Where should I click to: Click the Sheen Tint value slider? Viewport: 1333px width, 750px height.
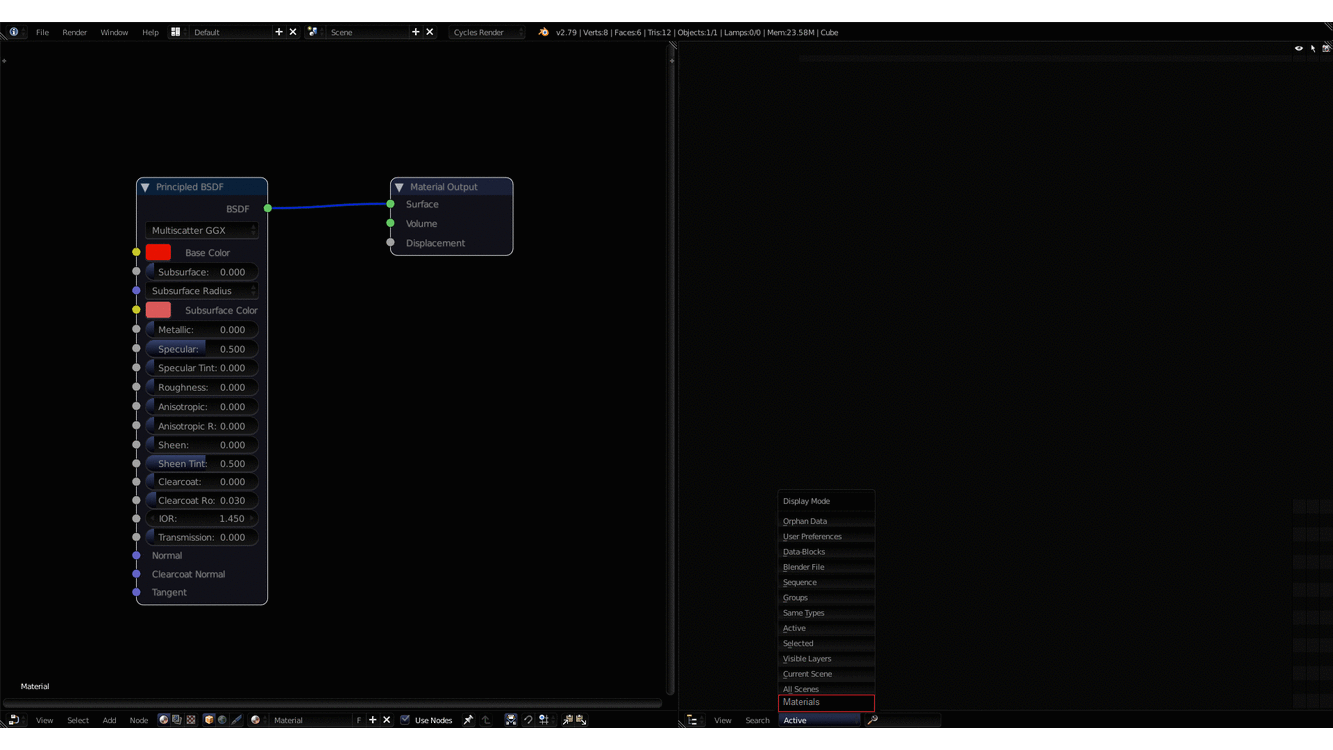pos(202,463)
